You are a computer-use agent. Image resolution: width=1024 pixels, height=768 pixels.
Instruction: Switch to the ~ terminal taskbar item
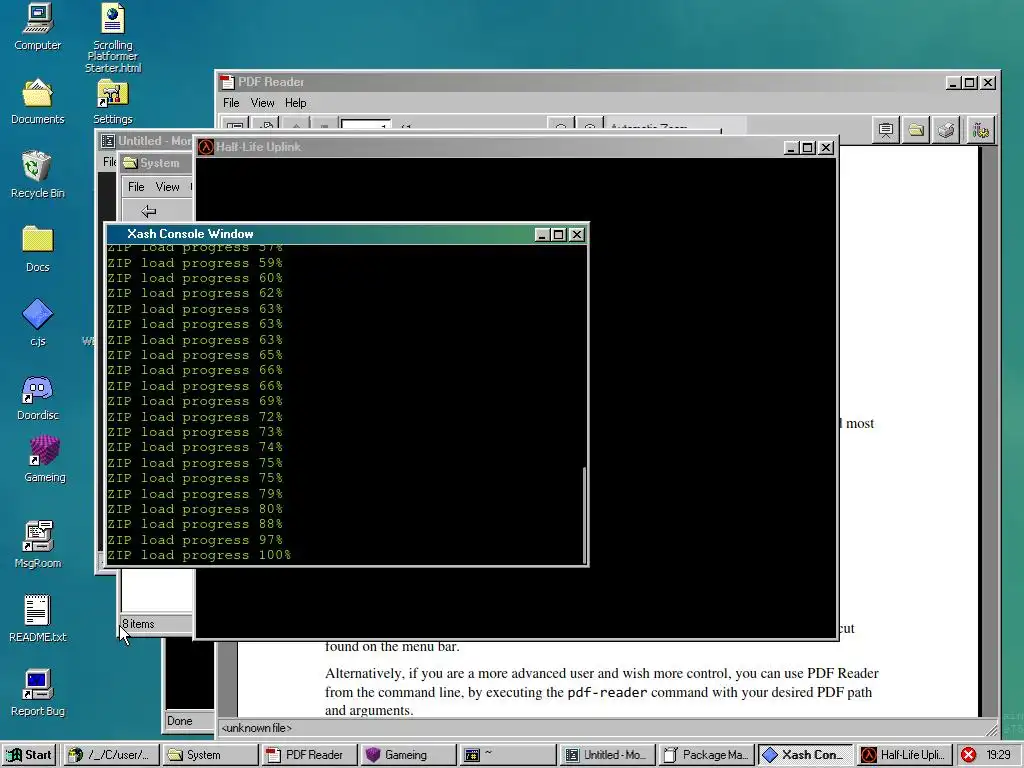[508, 755]
